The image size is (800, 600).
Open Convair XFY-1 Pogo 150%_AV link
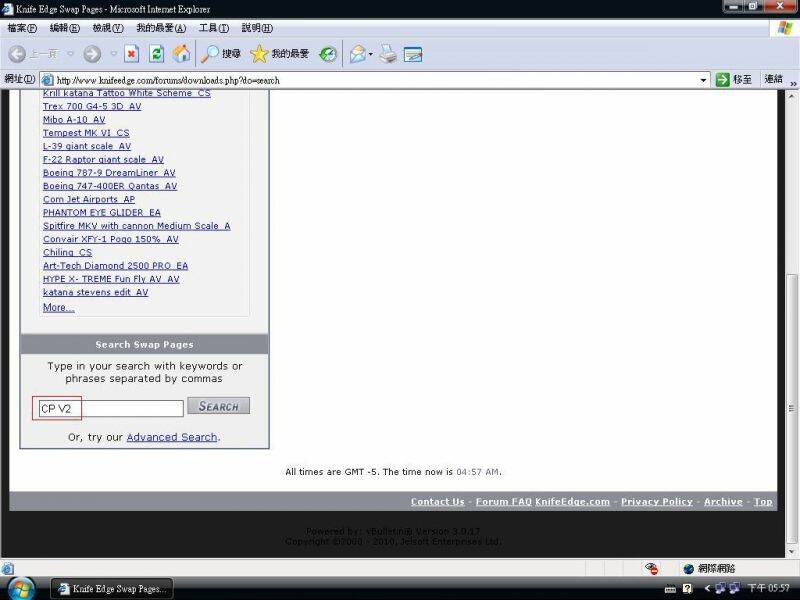111,239
